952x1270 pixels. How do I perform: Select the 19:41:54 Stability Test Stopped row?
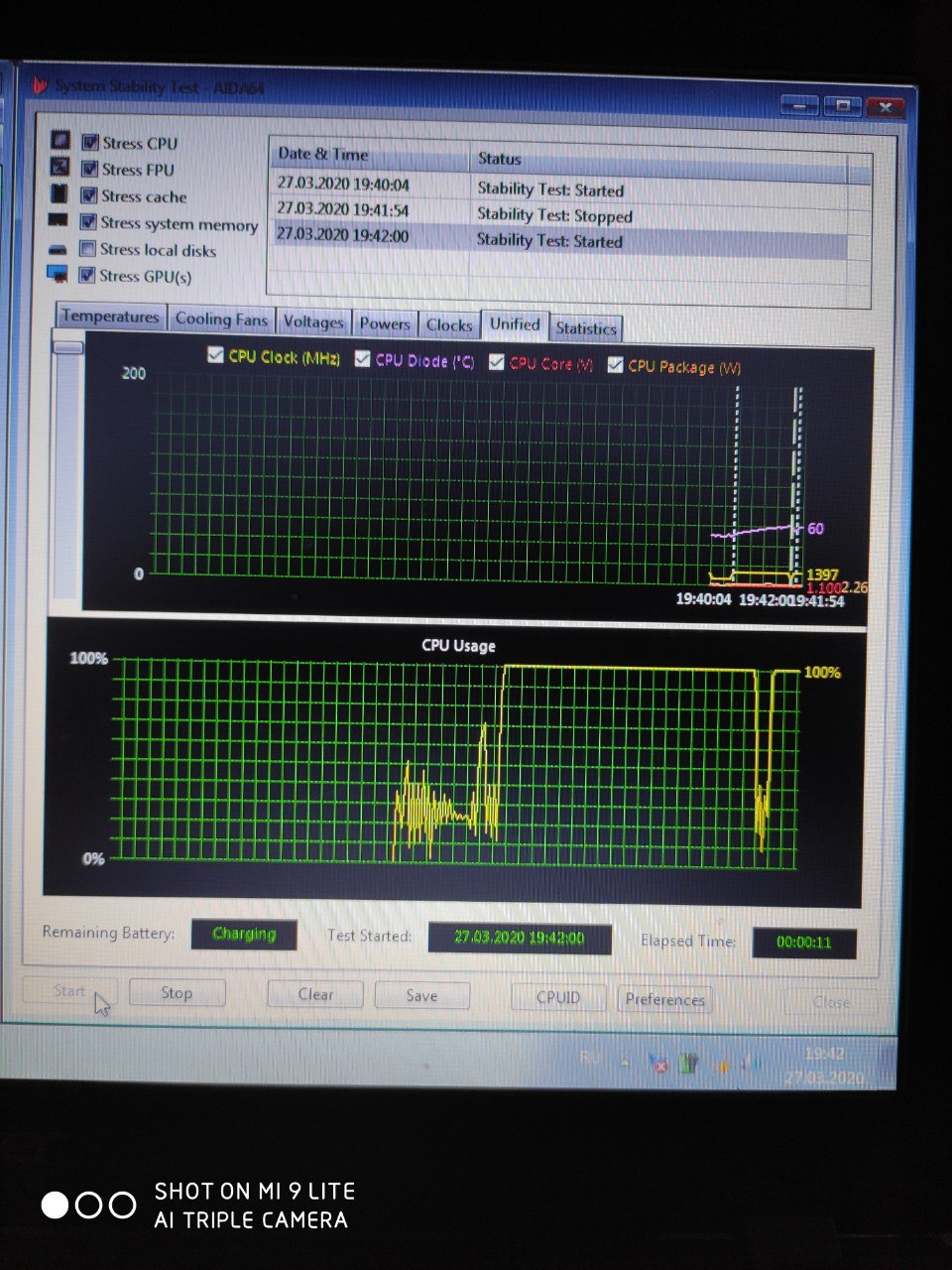559,212
